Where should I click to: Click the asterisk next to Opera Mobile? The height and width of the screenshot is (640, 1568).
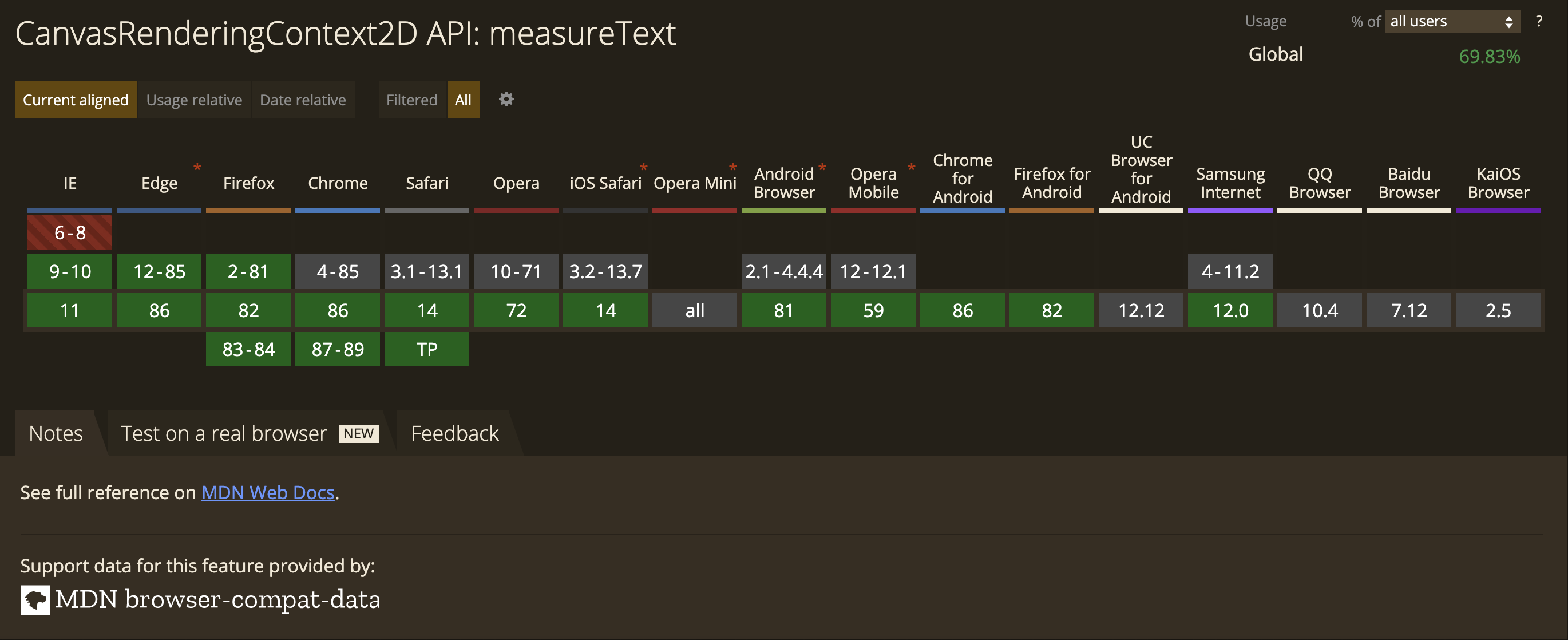[911, 167]
